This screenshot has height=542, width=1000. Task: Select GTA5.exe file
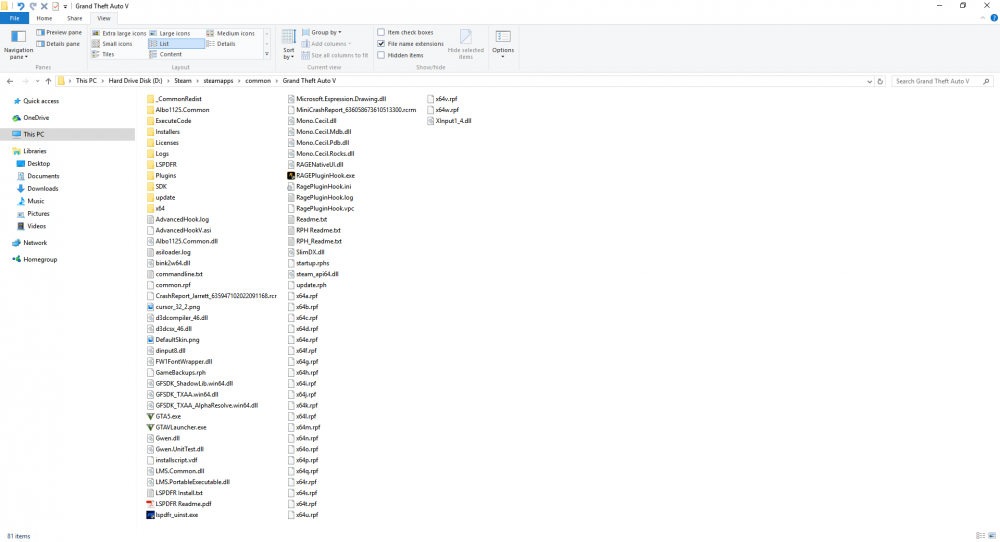[x=164, y=416]
